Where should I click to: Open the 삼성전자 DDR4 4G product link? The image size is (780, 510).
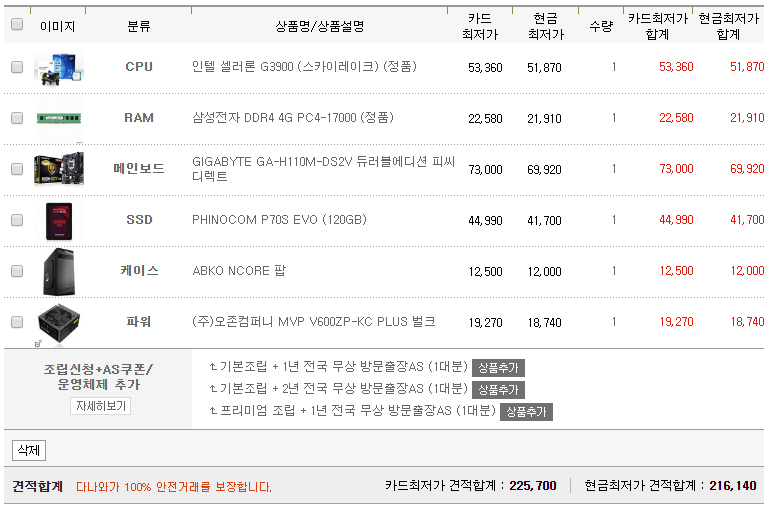(x=292, y=118)
